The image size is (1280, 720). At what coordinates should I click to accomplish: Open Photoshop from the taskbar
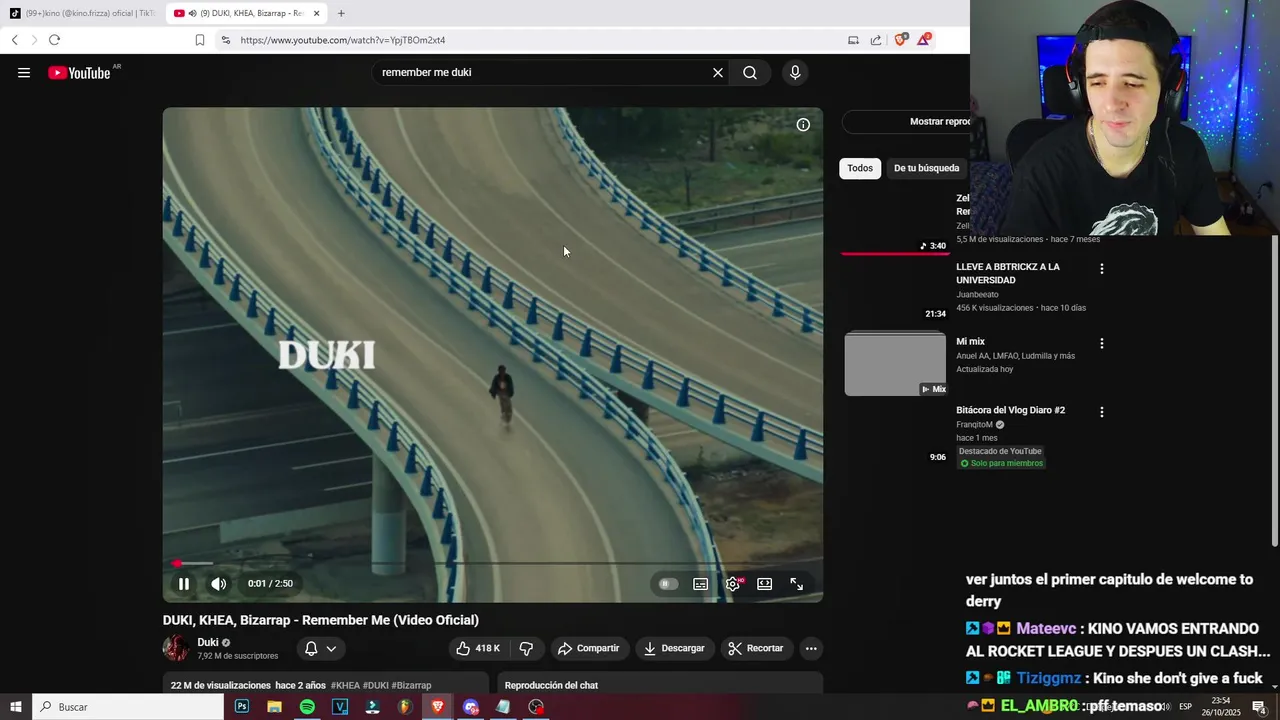coord(242,707)
